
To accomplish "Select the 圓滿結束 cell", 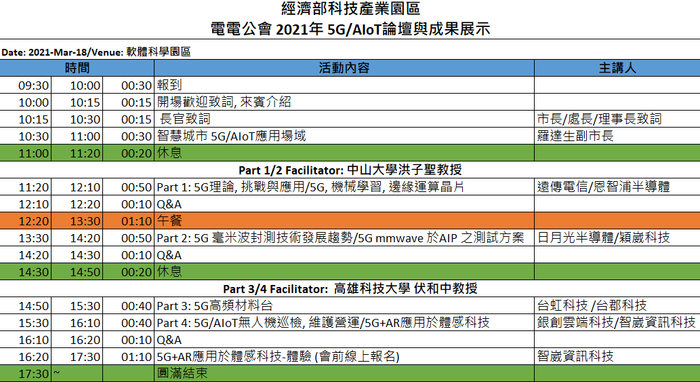I will point(344,374).
